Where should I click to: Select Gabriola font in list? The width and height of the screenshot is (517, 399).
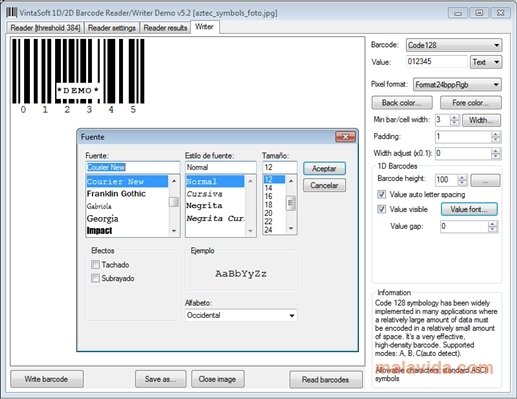tap(127, 206)
